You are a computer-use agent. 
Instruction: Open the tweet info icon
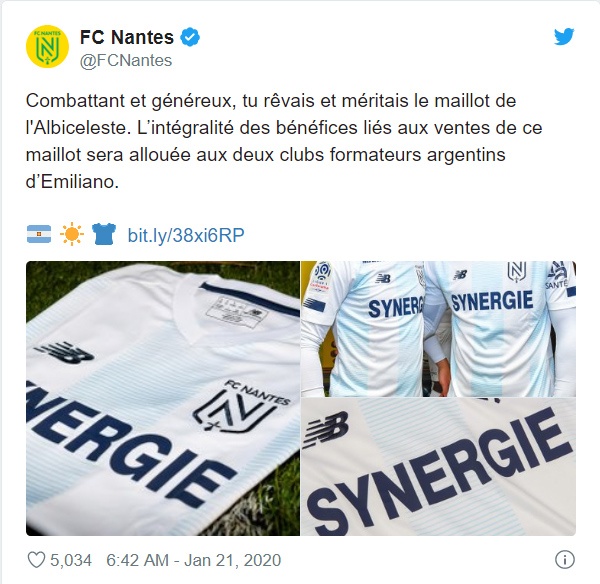565,560
